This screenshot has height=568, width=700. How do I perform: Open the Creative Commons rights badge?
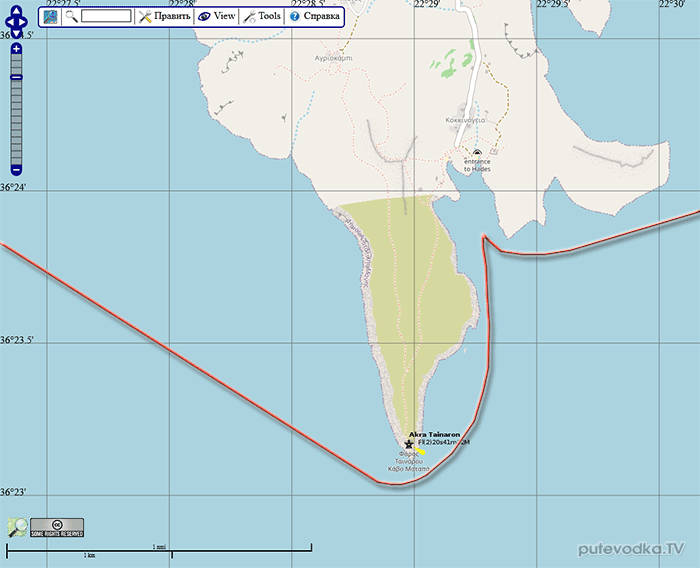57,528
